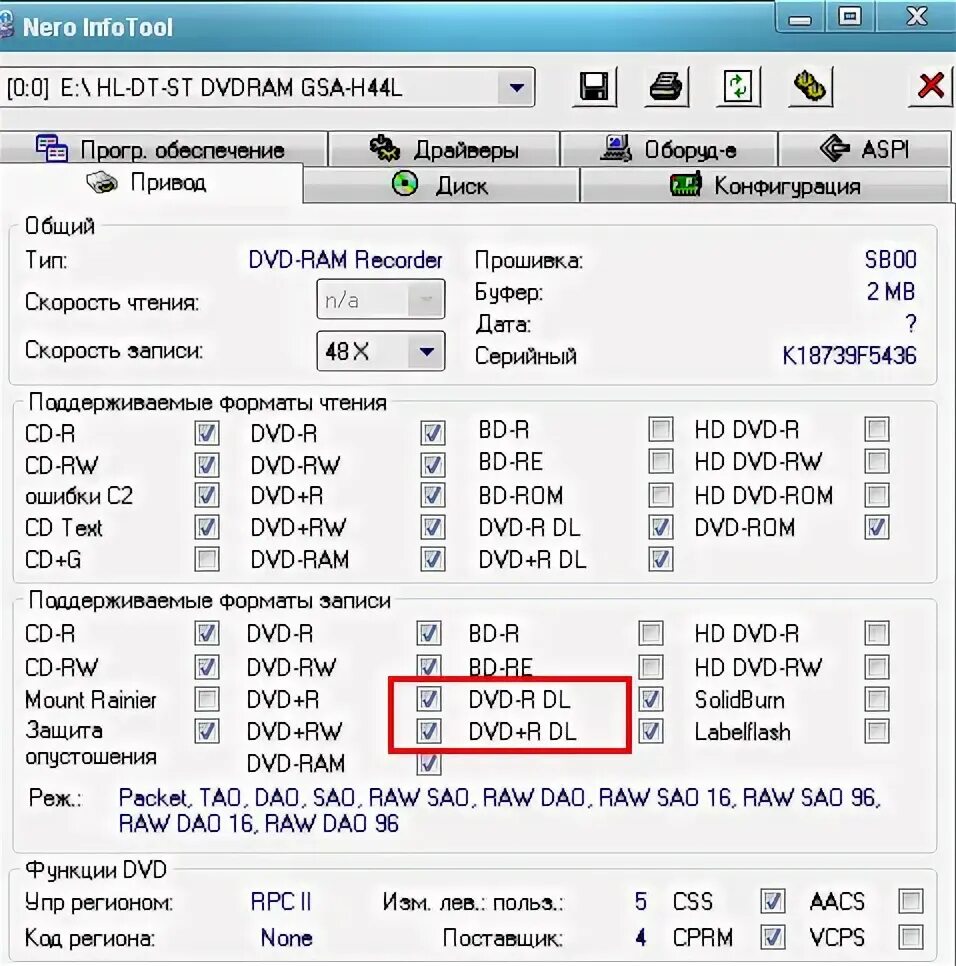Toggle write formats DVD-RAM checkbox

tap(429, 763)
